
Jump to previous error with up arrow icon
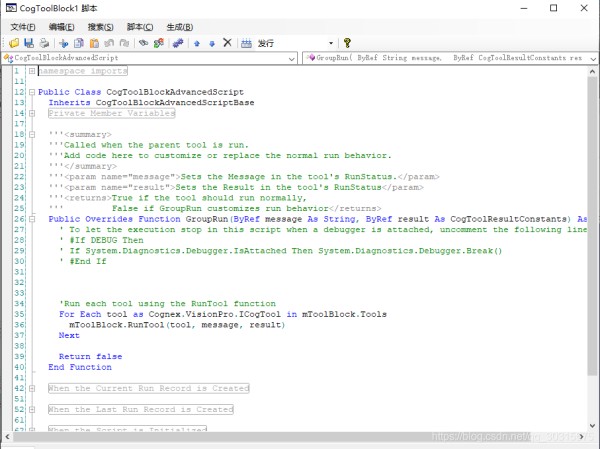(x=197, y=43)
